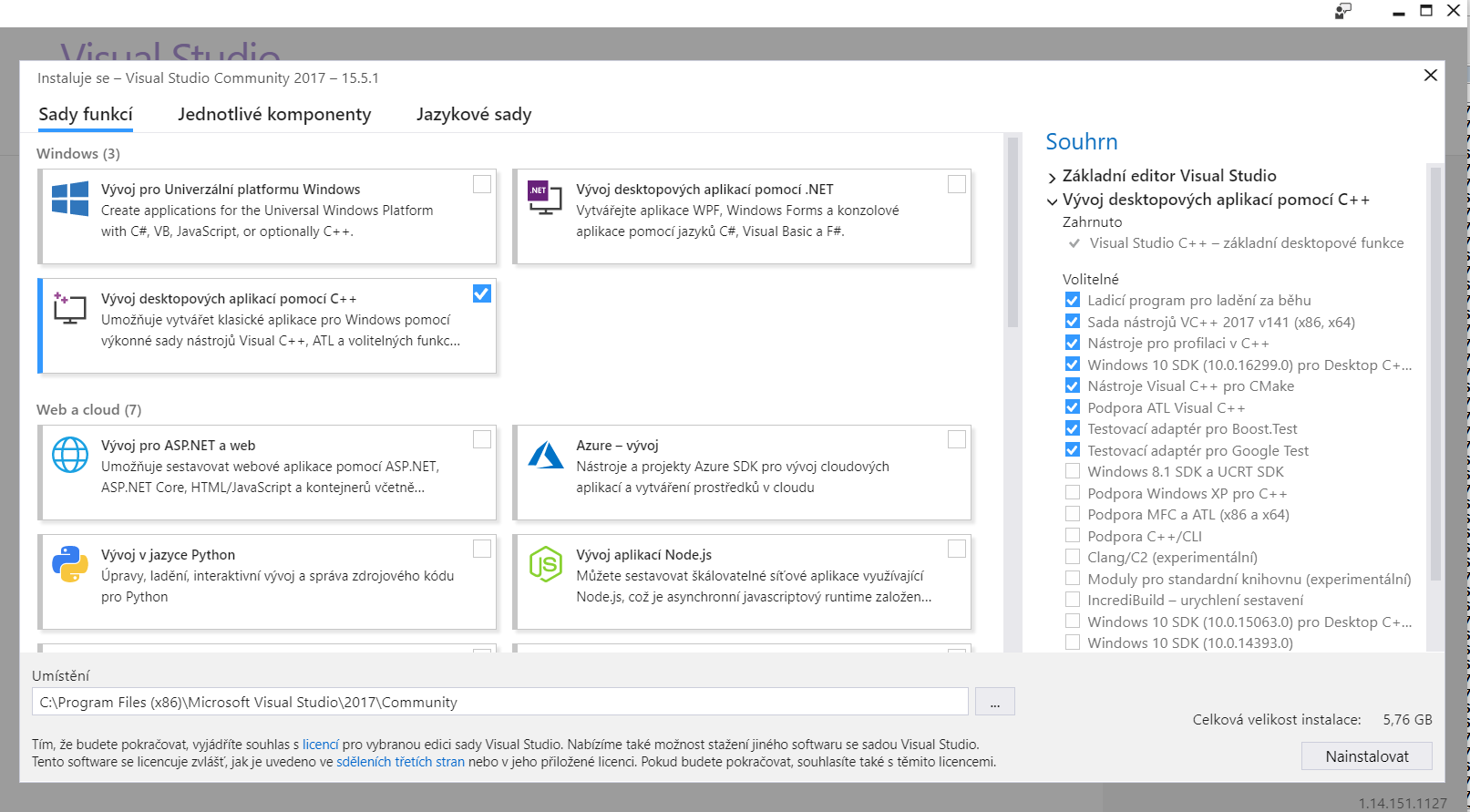Image resolution: width=1470 pixels, height=812 pixels.
Task: Check the Vývoj v jazyce Python checkbox
Action: [x=482, y=549]
